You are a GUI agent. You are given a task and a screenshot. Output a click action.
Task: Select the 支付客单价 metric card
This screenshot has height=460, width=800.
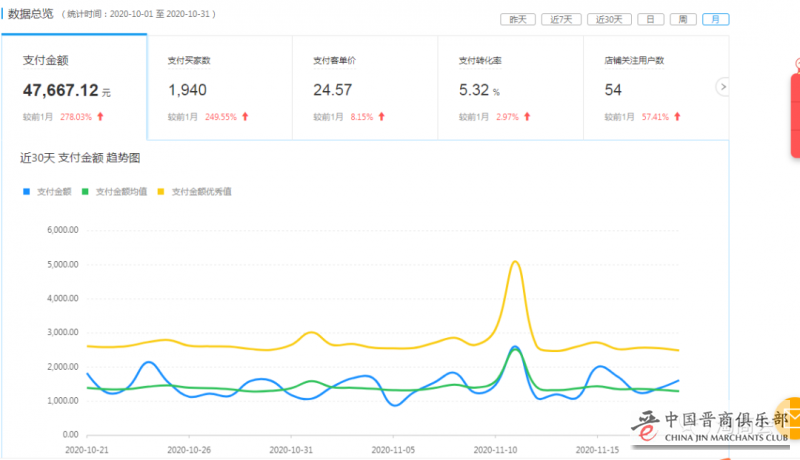pos(364,88)
